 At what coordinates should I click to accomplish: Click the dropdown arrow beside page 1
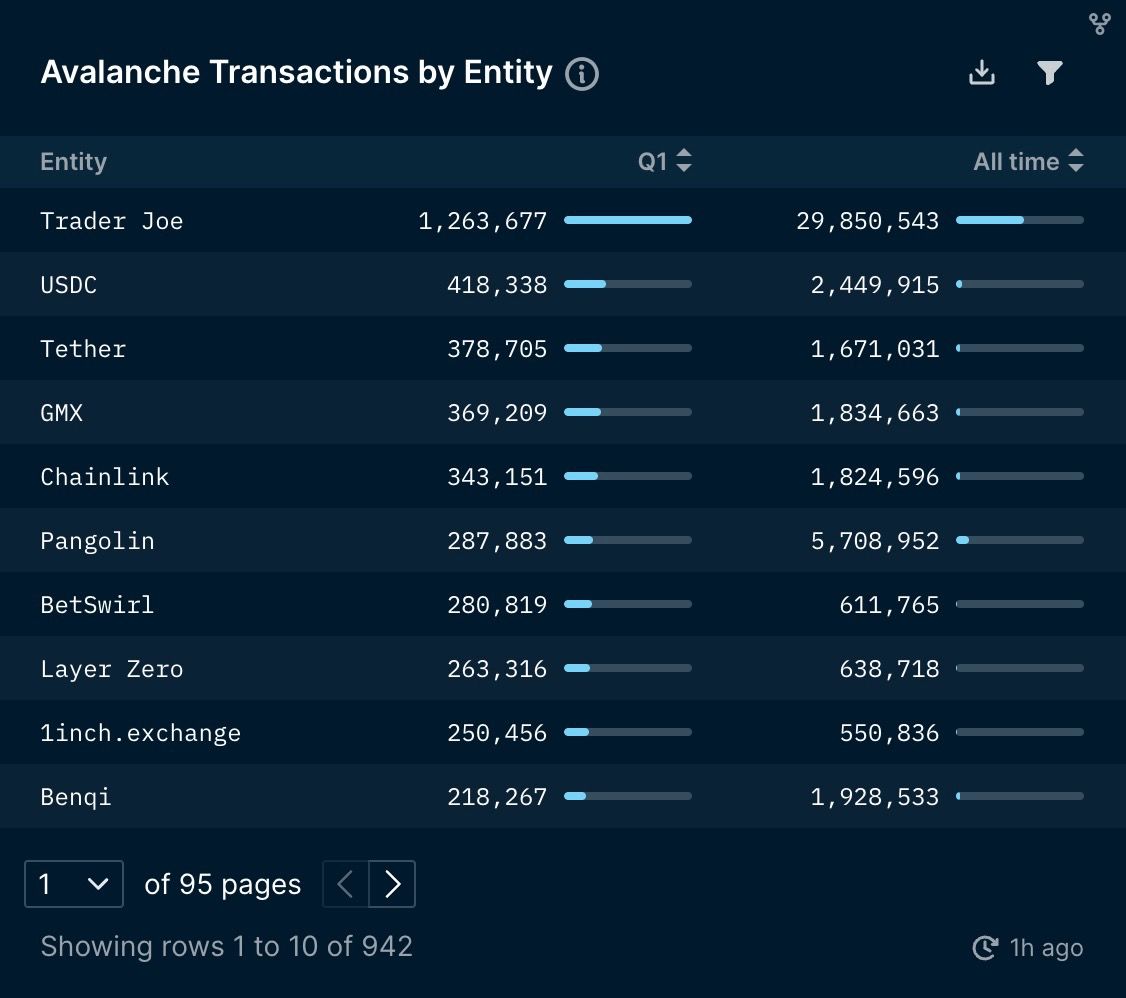coord(100,884)
